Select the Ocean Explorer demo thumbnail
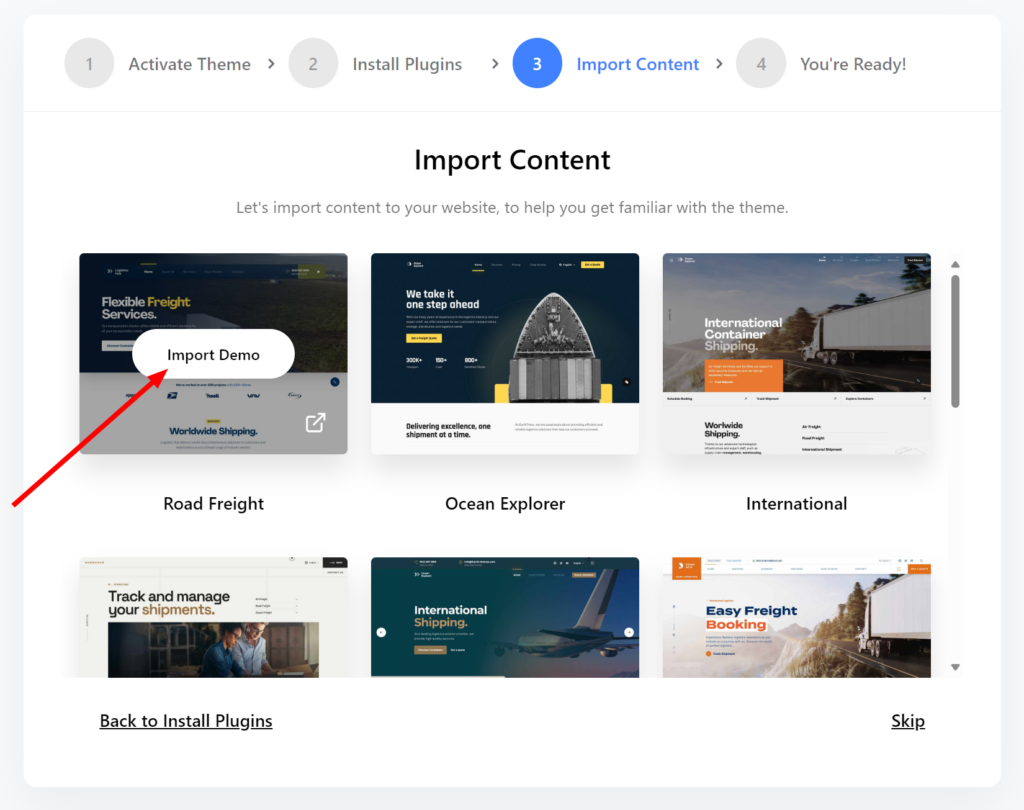1024x810 pixels. pos(505,354)
